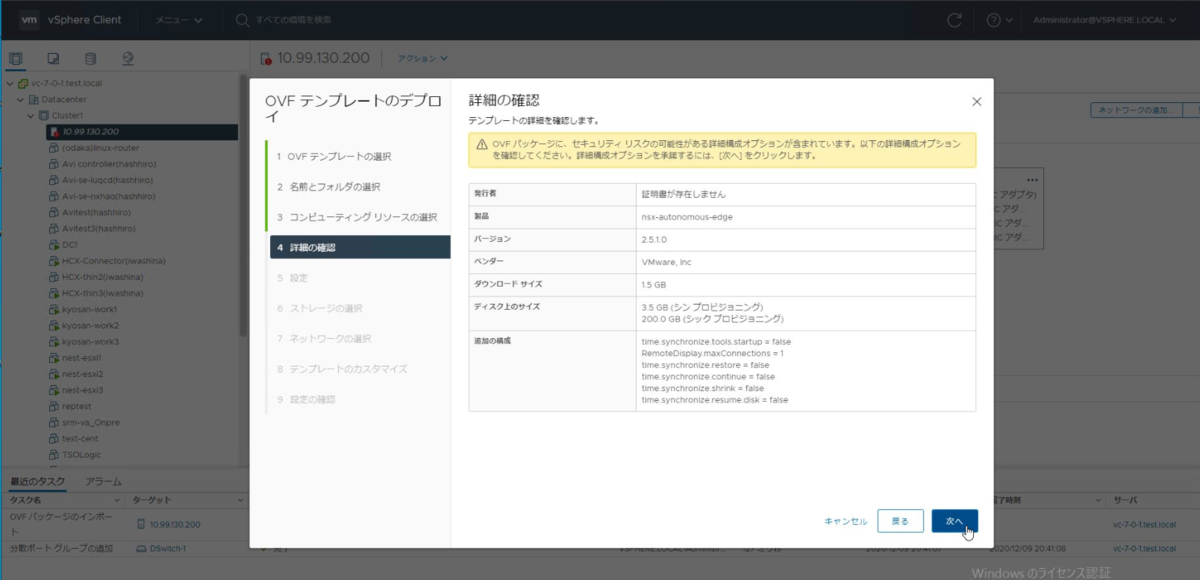Click the 戻る (Back) button
This screenshot has height=580, width=1200.
tap(900, 521)
